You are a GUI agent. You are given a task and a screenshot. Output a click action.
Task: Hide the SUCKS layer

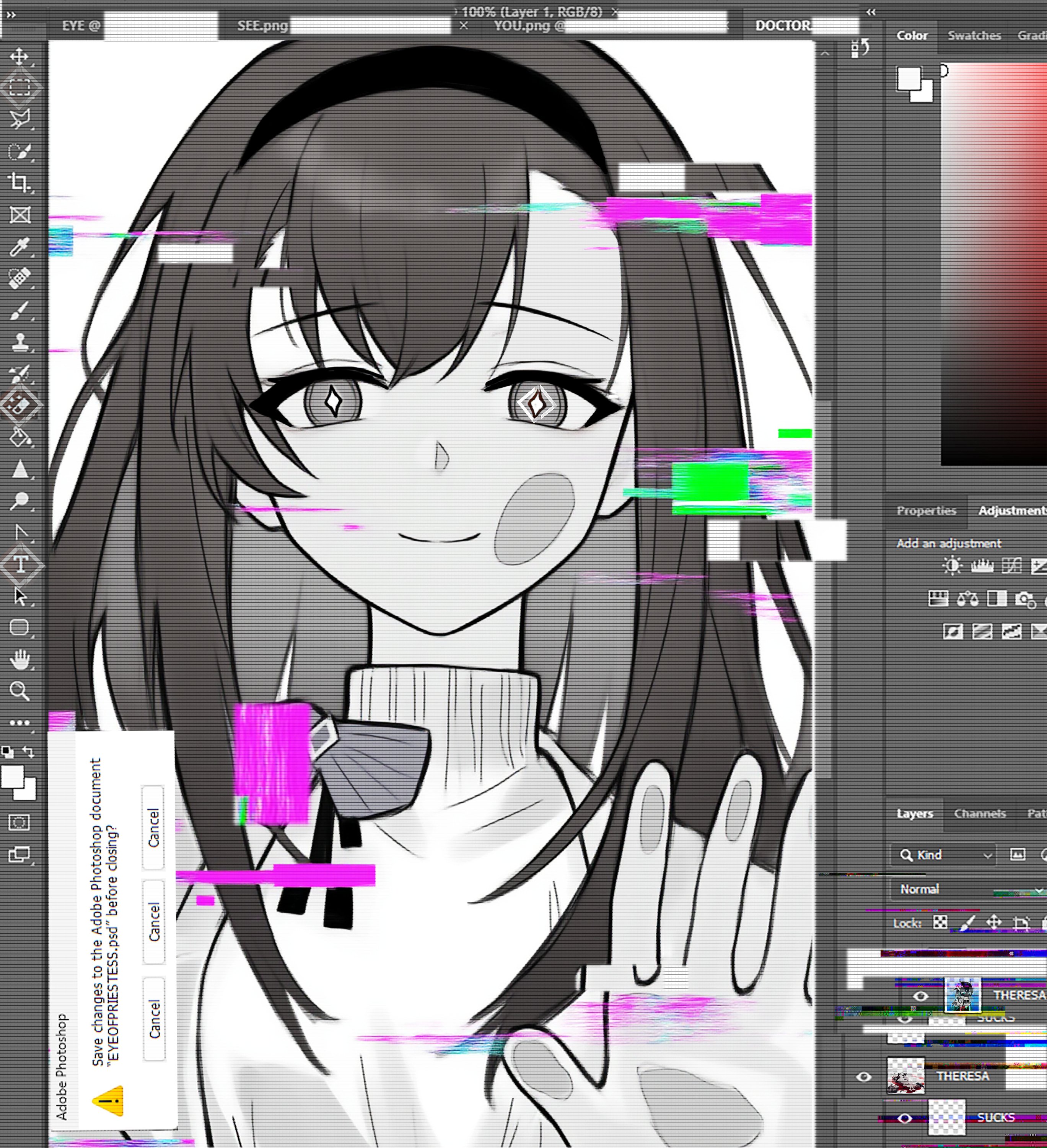click(x=905, y=1119)
